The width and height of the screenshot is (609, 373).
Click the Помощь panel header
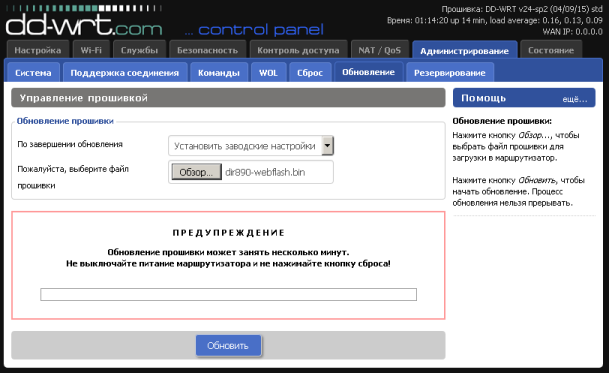point(524,98)
